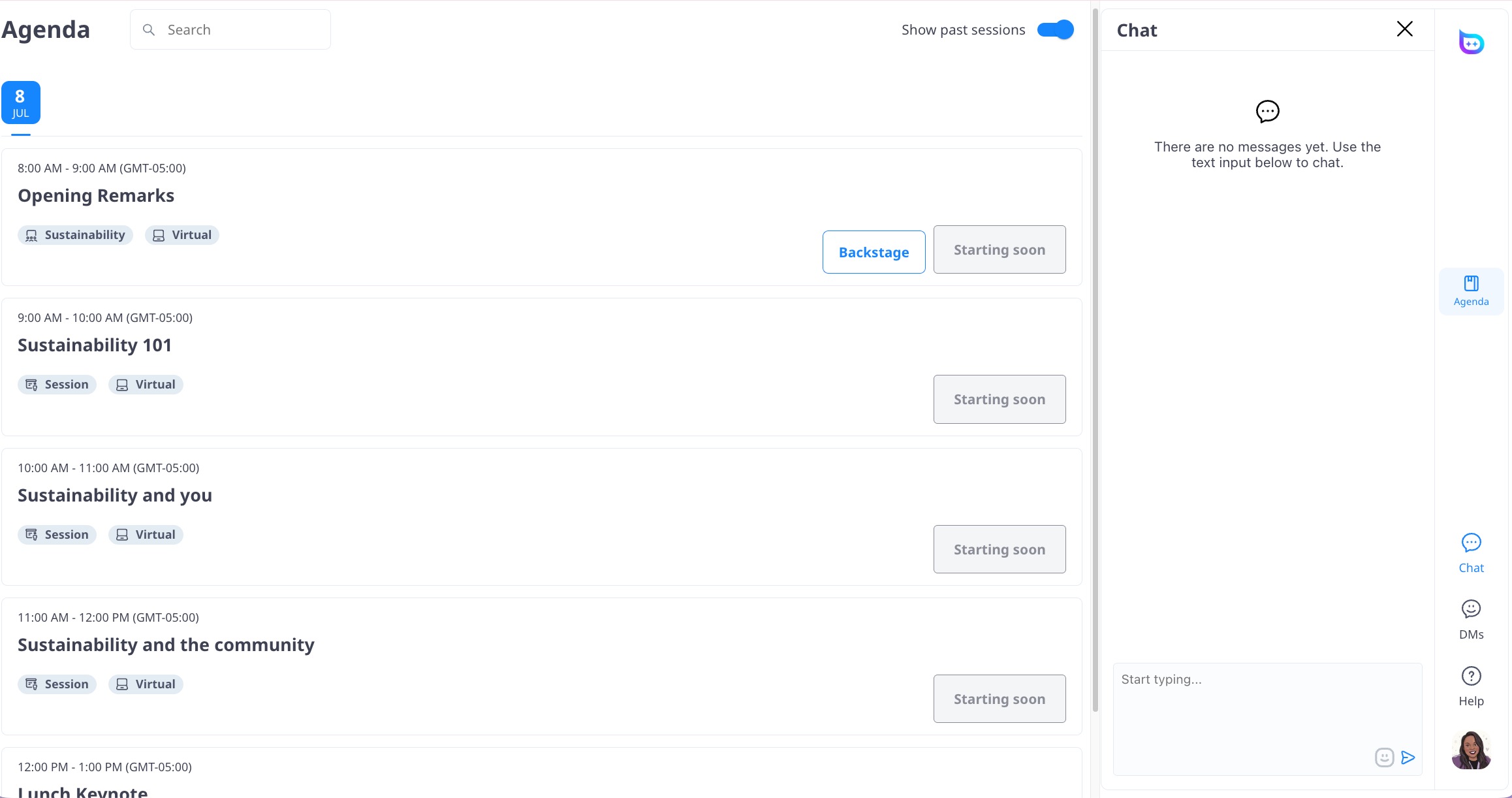Open the Opening Remarks session title
The height and width of the screenshot is (798, 1512).
pyautogui.click(x=96, y=196)
